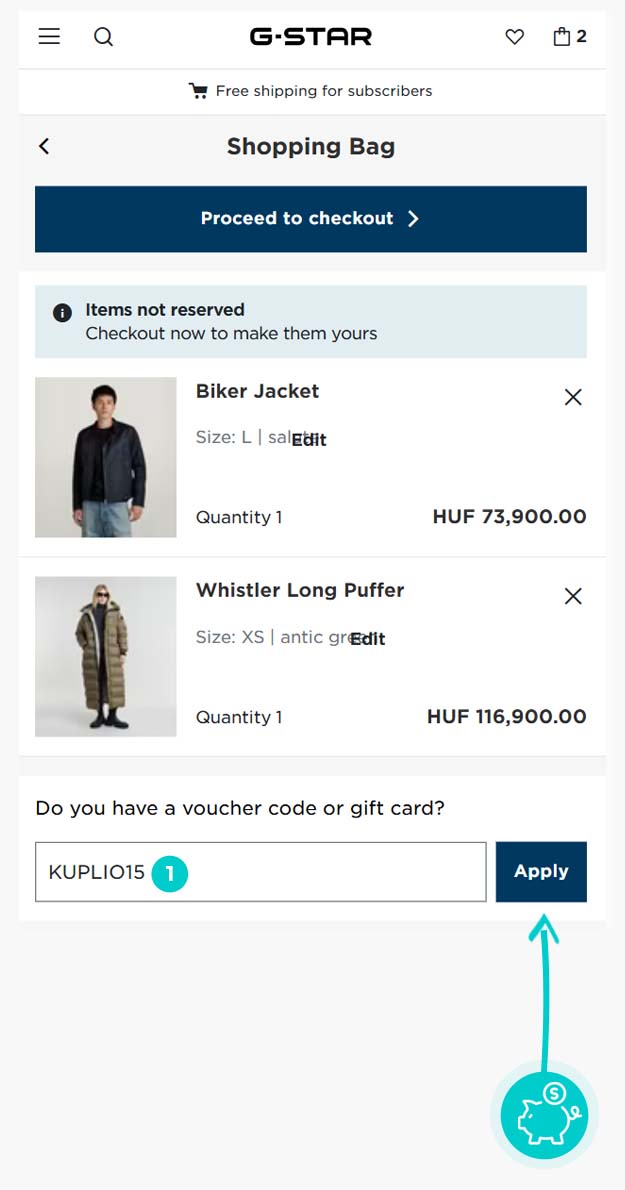Open the Biker Jacket title link

(x=257, y=391)
